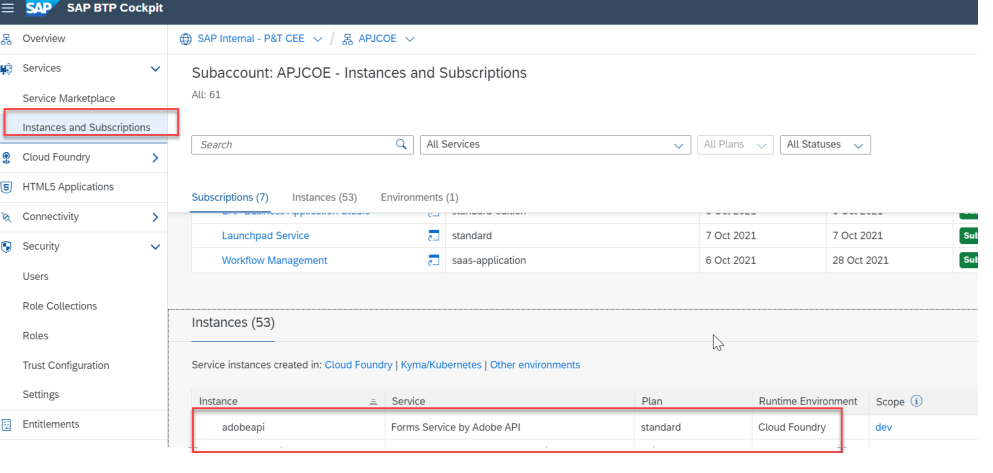
Task: Click the Scope info icon
Action: click(x=916, y=401)
